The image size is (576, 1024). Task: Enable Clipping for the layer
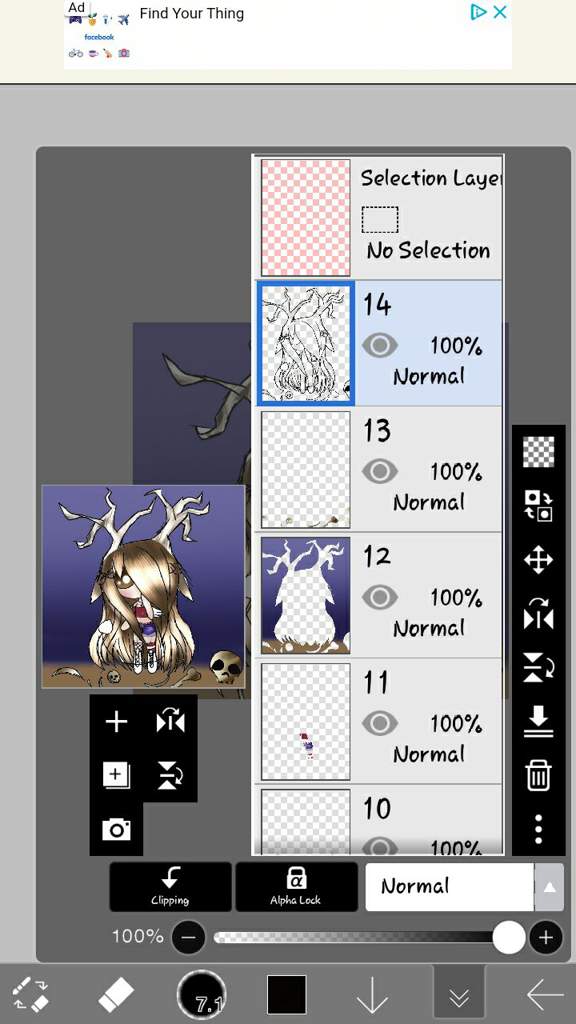pyautogui.click(x=170, y=887)
